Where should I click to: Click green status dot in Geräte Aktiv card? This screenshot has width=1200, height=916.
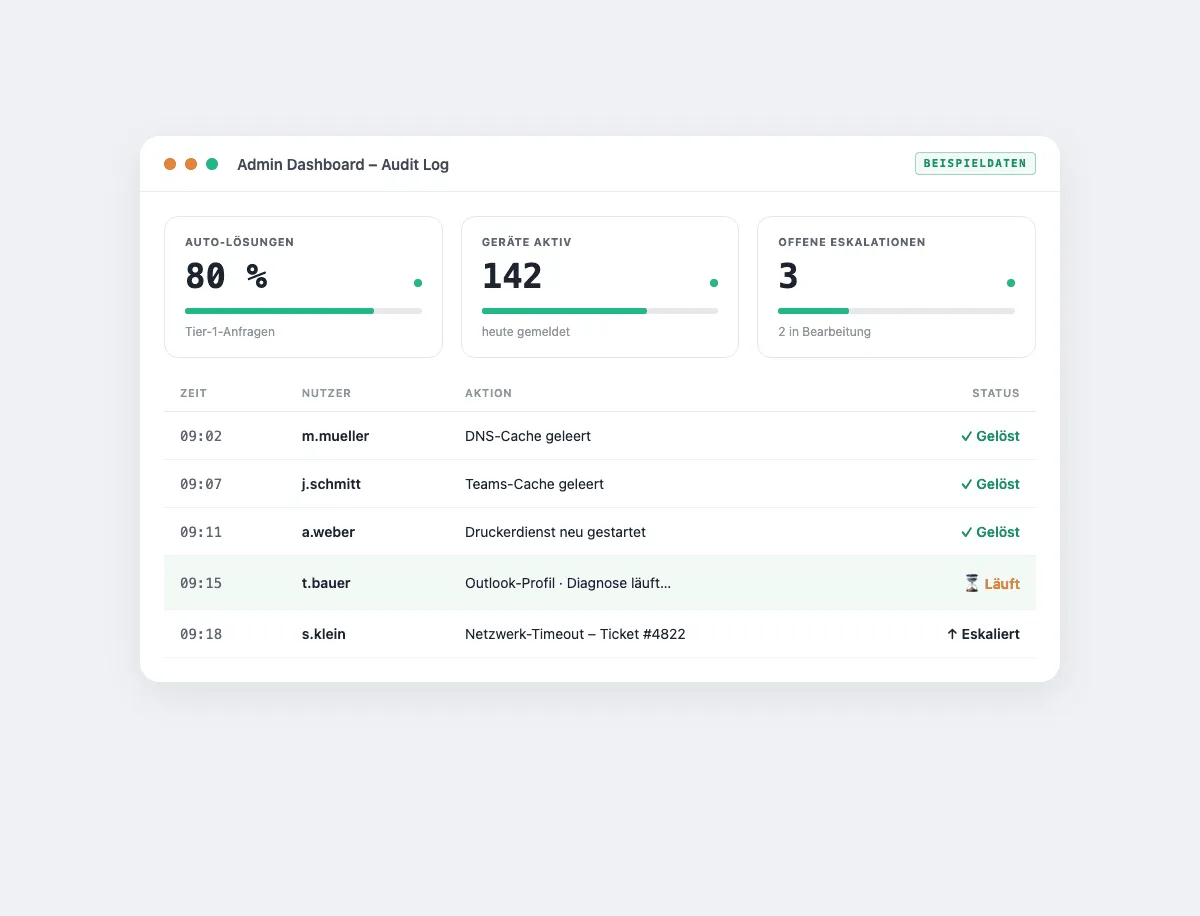(714, 283)
